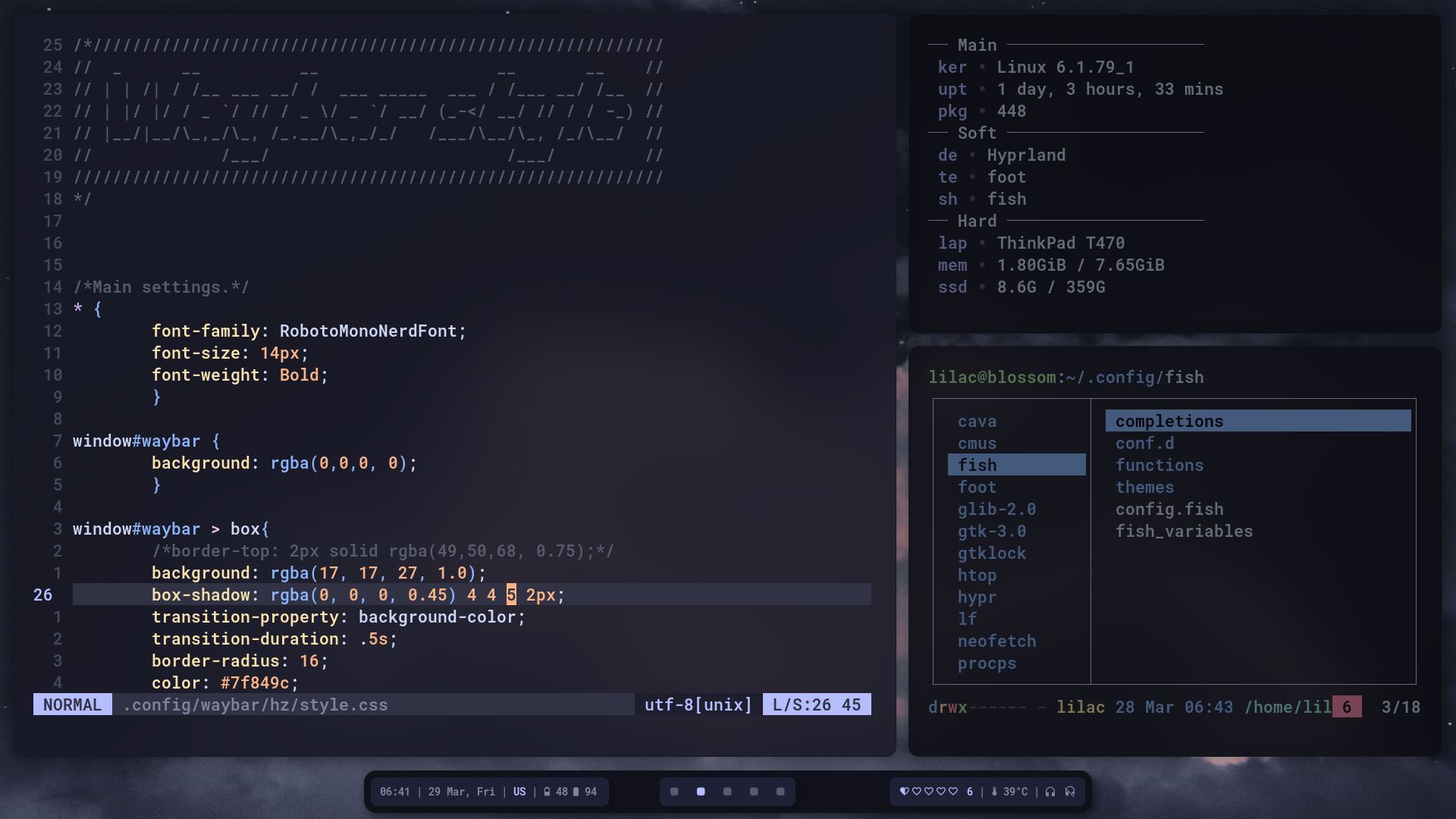Click the current line number 26
The width and height of the screenshot is (1456, 819).
pos(42,595)
